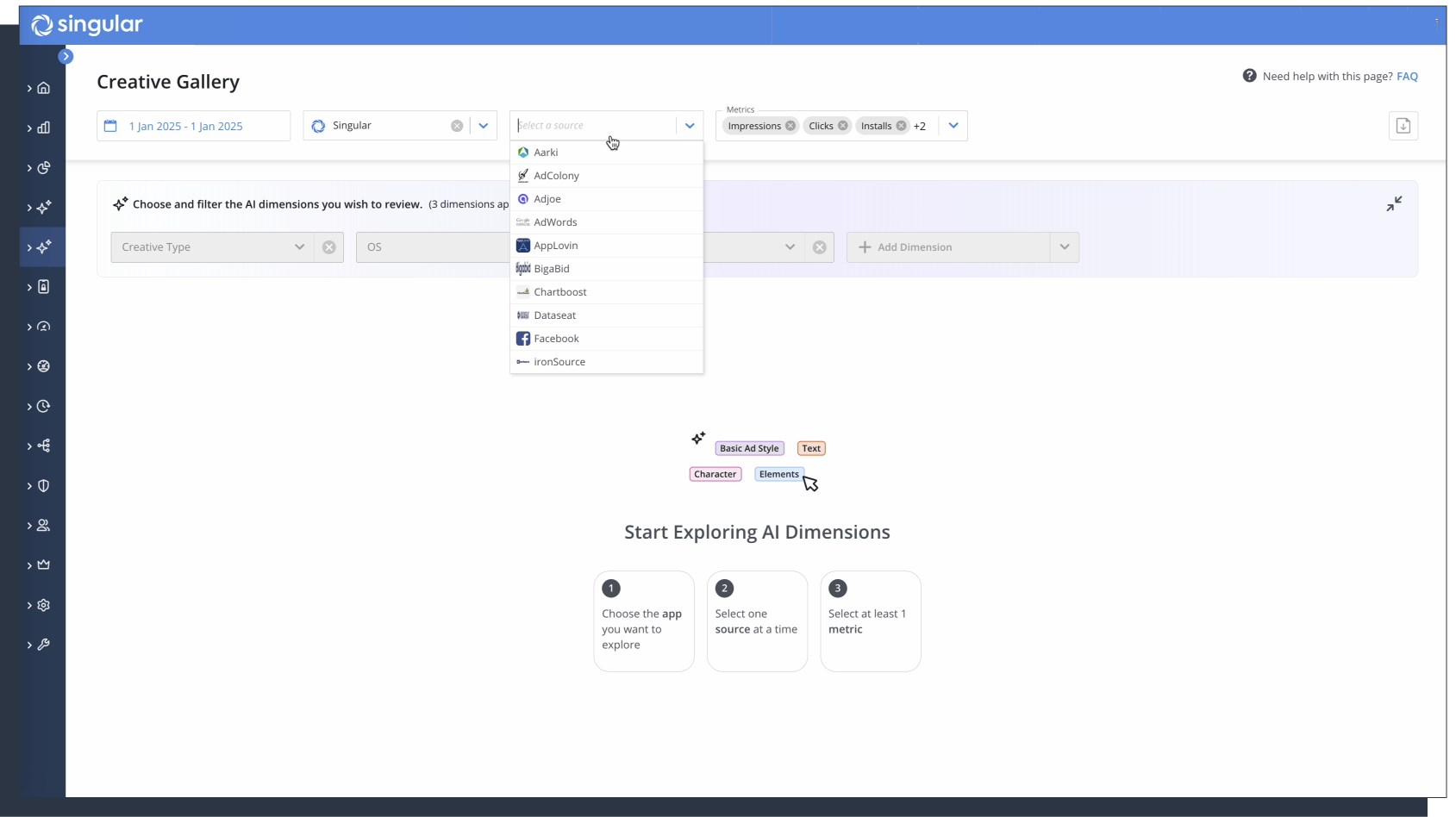The image size is (1456, 817).
Task: Click the orange Text tag
Action: tap(811, 448)
